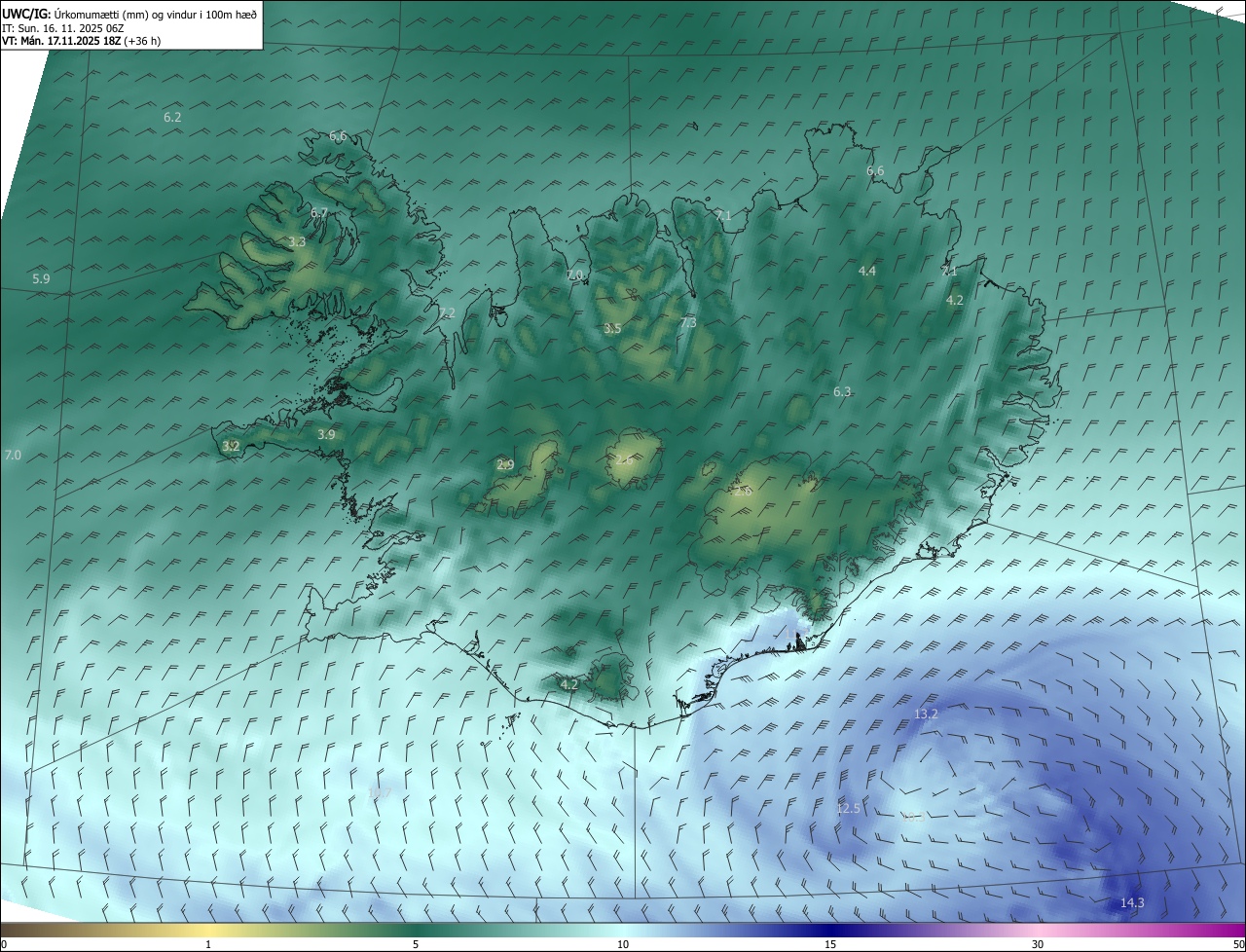Click the 3.2 value label on the map
Screen dimensions: 1246x952
click(x=231, y=447)
